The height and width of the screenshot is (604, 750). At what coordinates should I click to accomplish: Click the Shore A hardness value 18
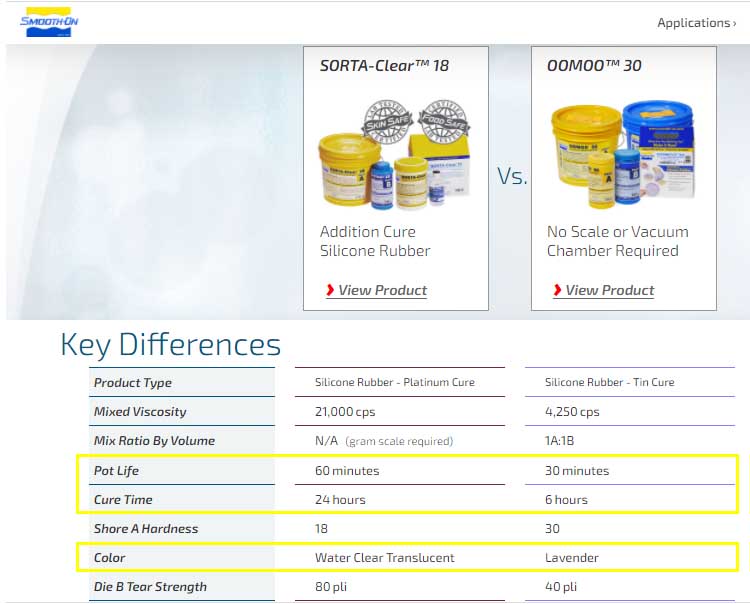tap(321, 528)
